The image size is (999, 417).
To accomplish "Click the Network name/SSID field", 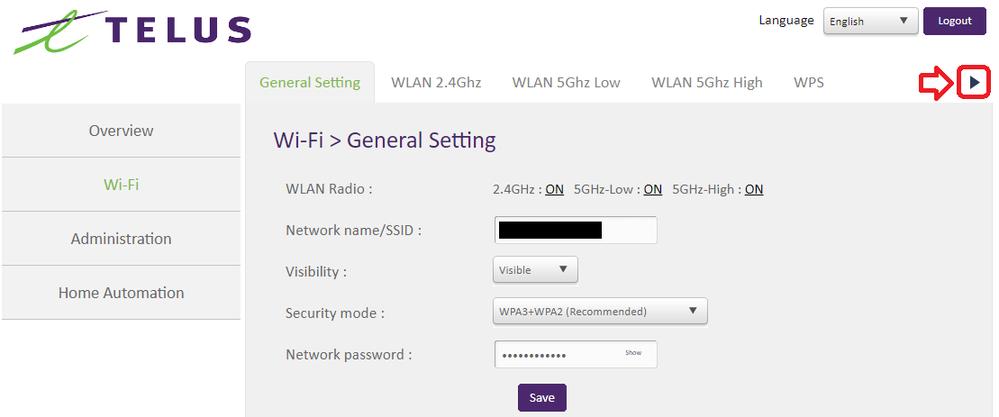I will 575,230.
